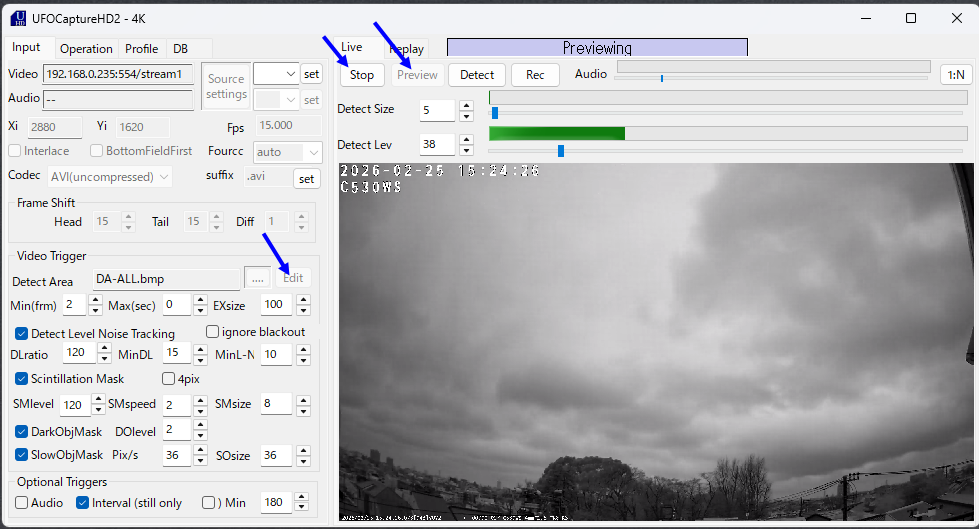
Task: Click the Detect Area browse (....) button
Action: [257, 279]
